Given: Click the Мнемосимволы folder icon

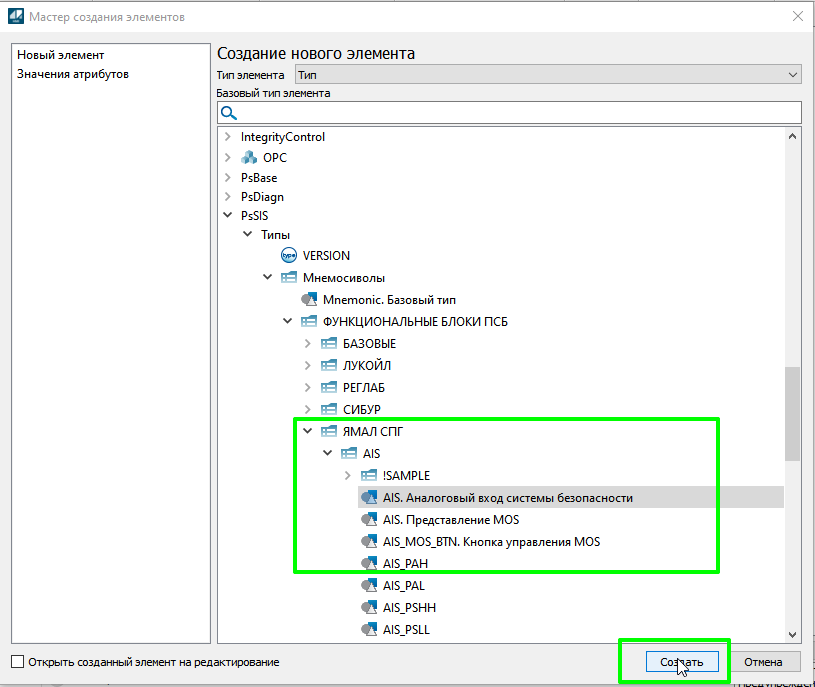Looking at the screenshot, I should (x=289, y=278).
